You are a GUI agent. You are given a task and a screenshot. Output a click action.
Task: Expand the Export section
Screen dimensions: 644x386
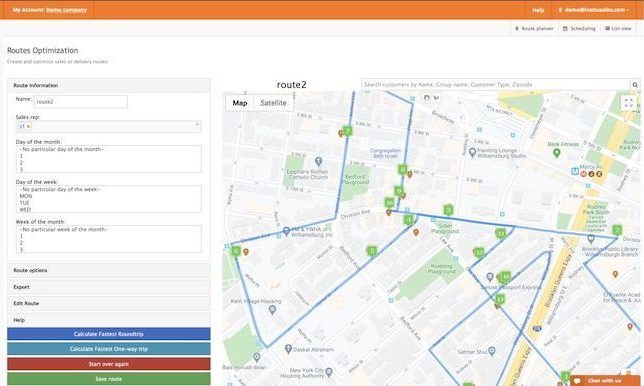tap(109, 287)
